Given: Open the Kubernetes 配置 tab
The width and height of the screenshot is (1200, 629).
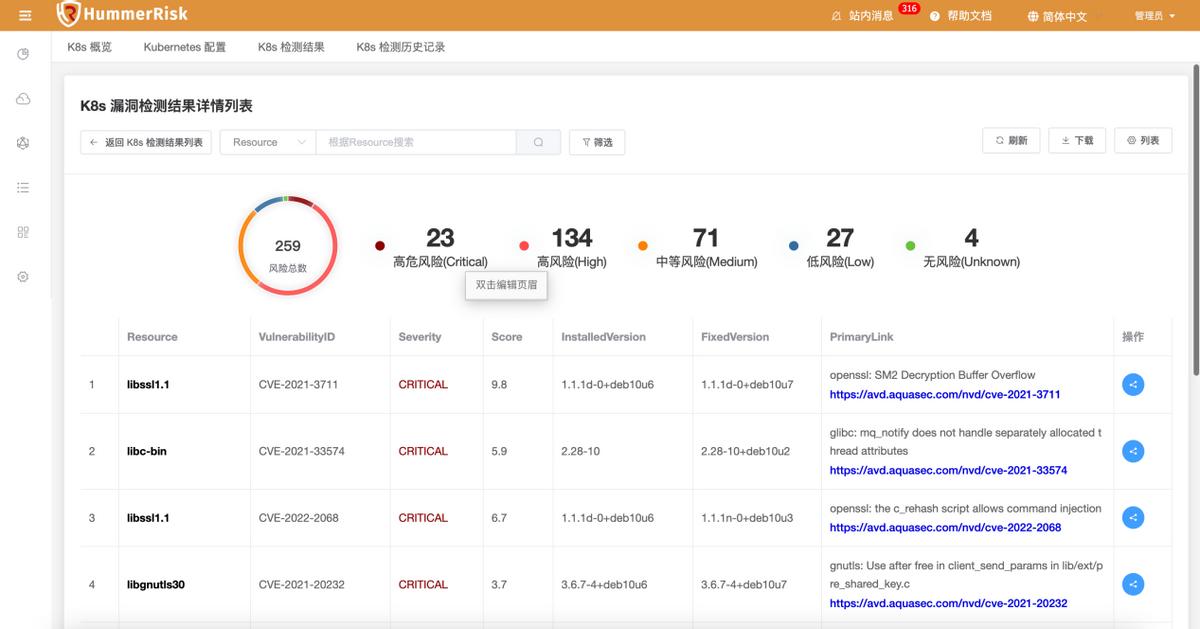Looking at the screenshot, I should (185, 45).
